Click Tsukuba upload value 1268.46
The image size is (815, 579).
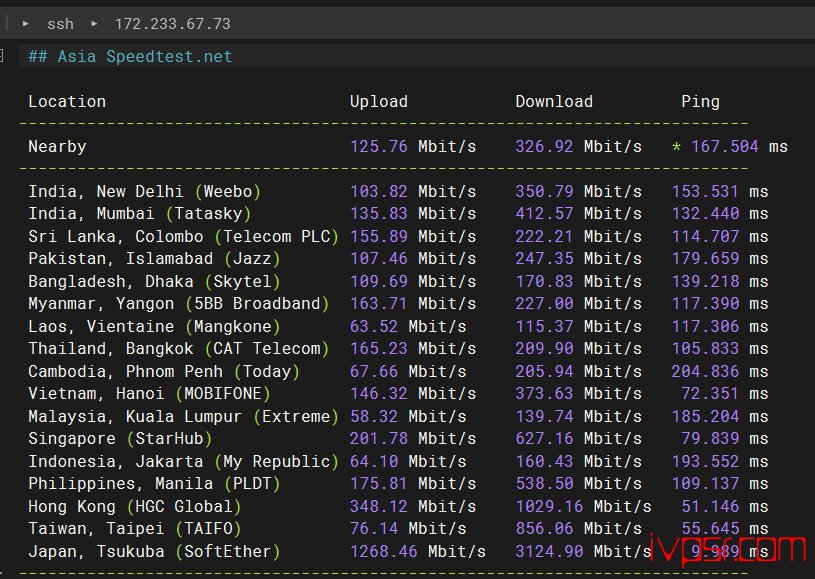click(x=384, y=551)
